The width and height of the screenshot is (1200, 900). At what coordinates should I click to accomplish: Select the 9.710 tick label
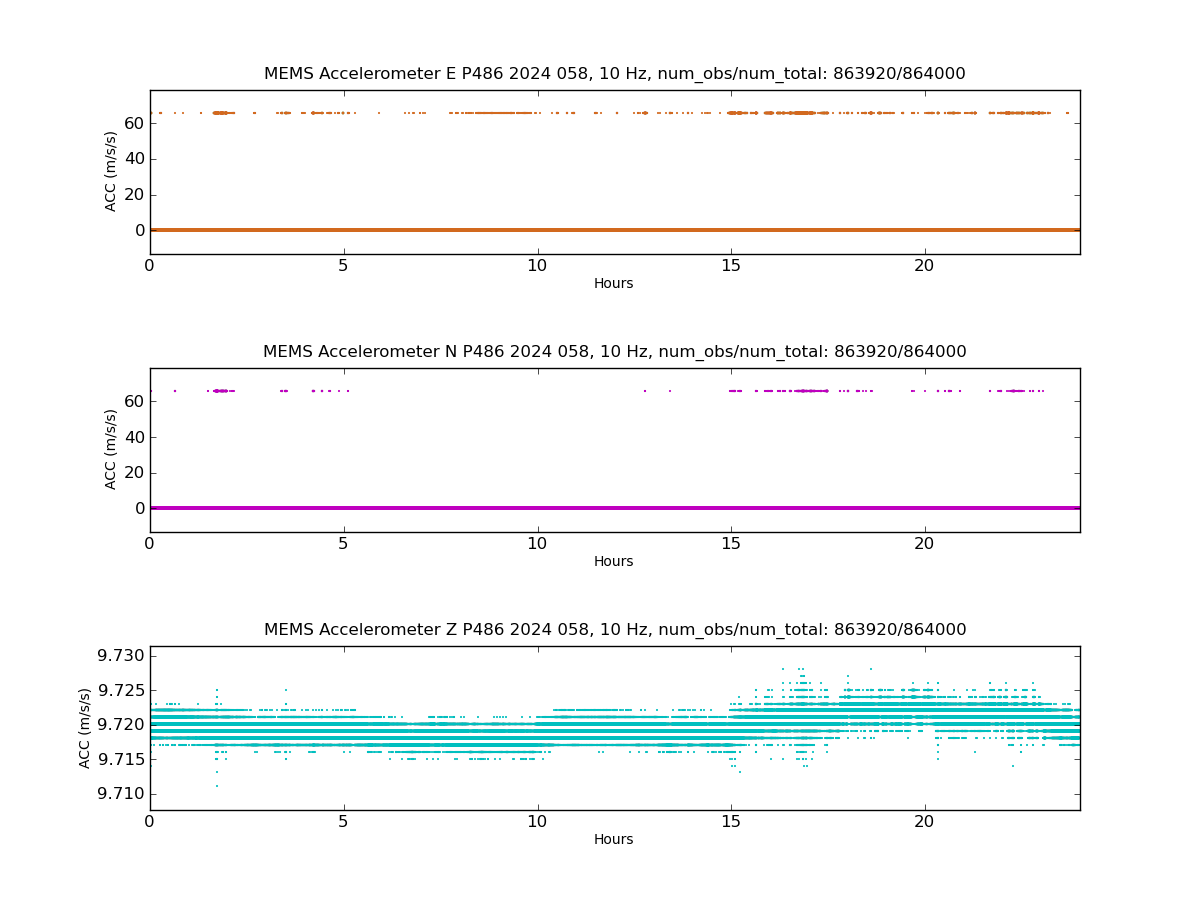pos(120,794)
